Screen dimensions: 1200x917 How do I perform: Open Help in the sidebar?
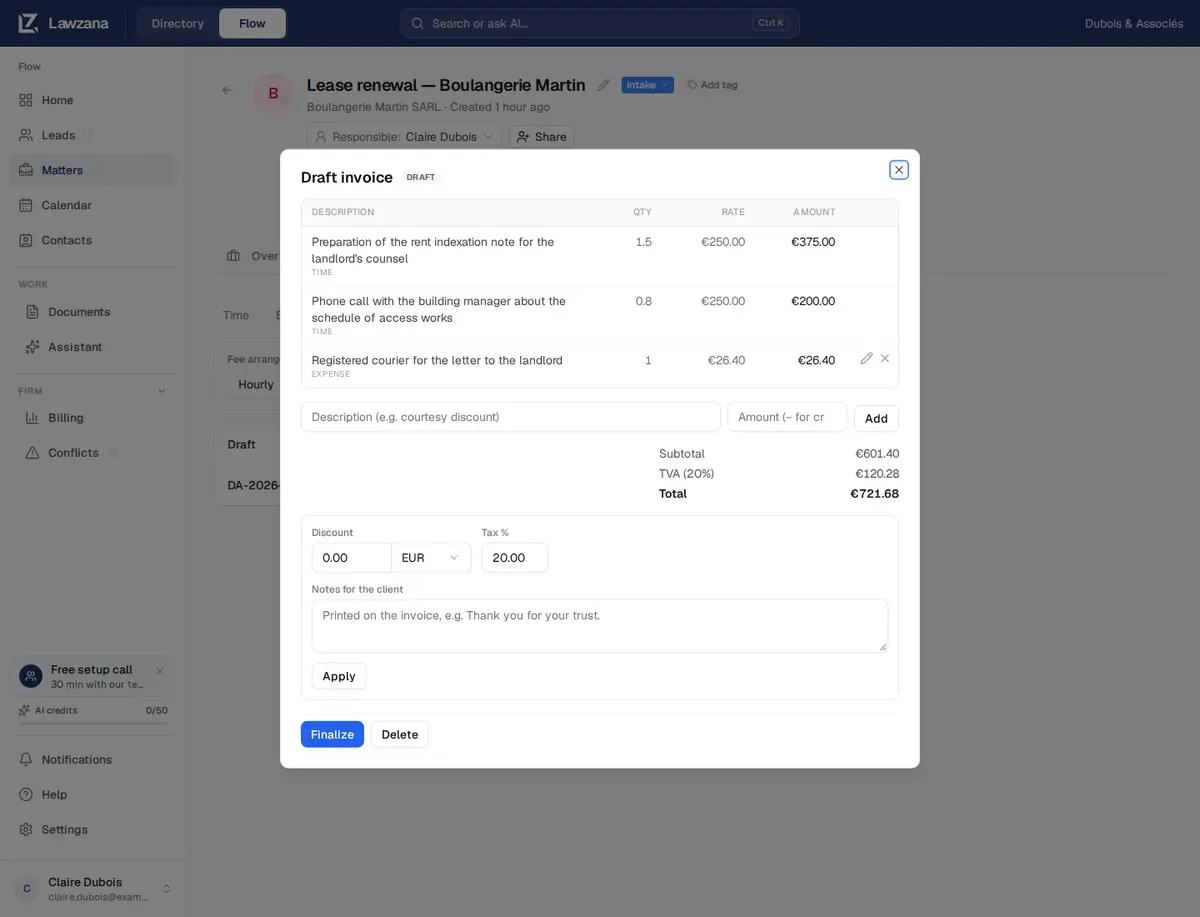[92, 795]
